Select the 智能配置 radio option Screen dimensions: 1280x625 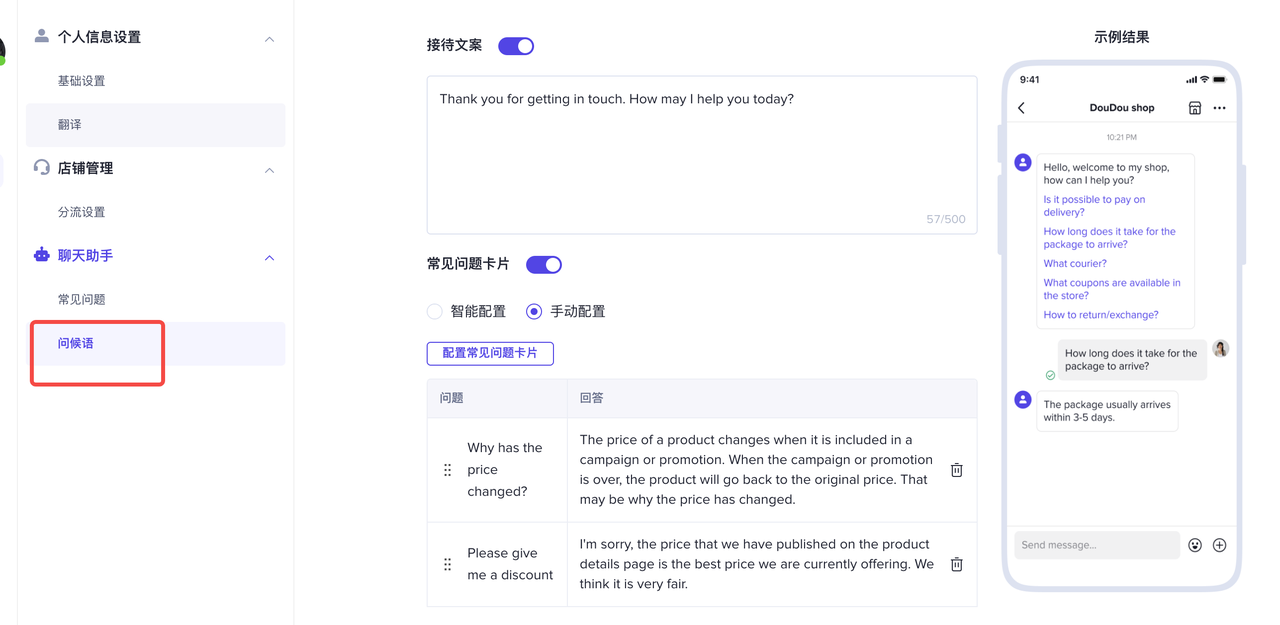point(435,312)
